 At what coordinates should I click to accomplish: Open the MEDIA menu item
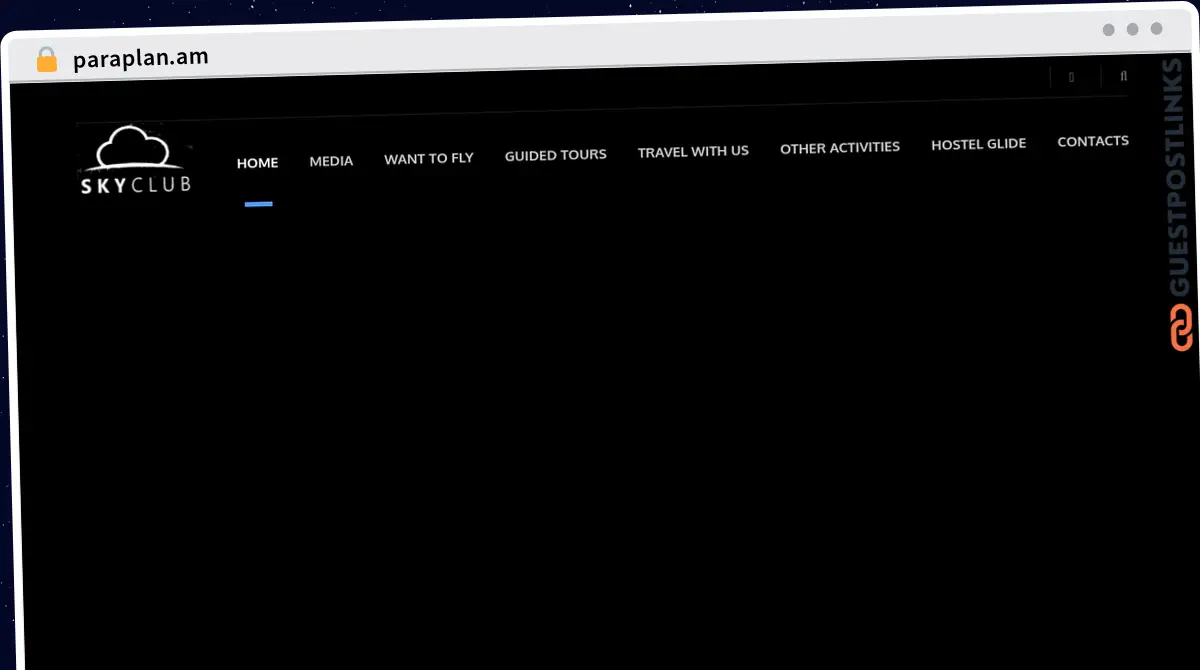click(331, 160)
